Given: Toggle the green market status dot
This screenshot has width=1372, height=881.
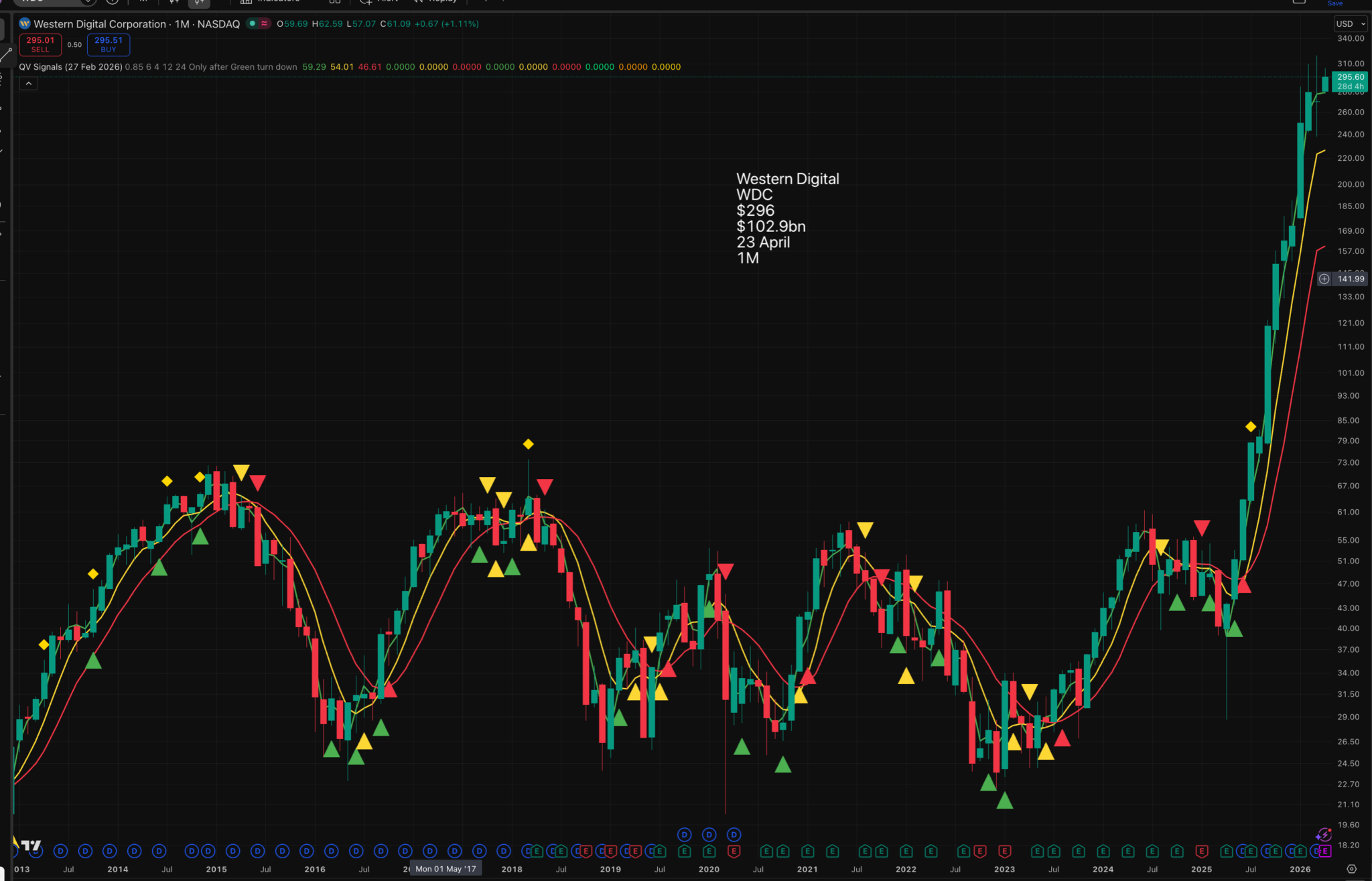Looking at the screenshot, I should pos(253,23).
